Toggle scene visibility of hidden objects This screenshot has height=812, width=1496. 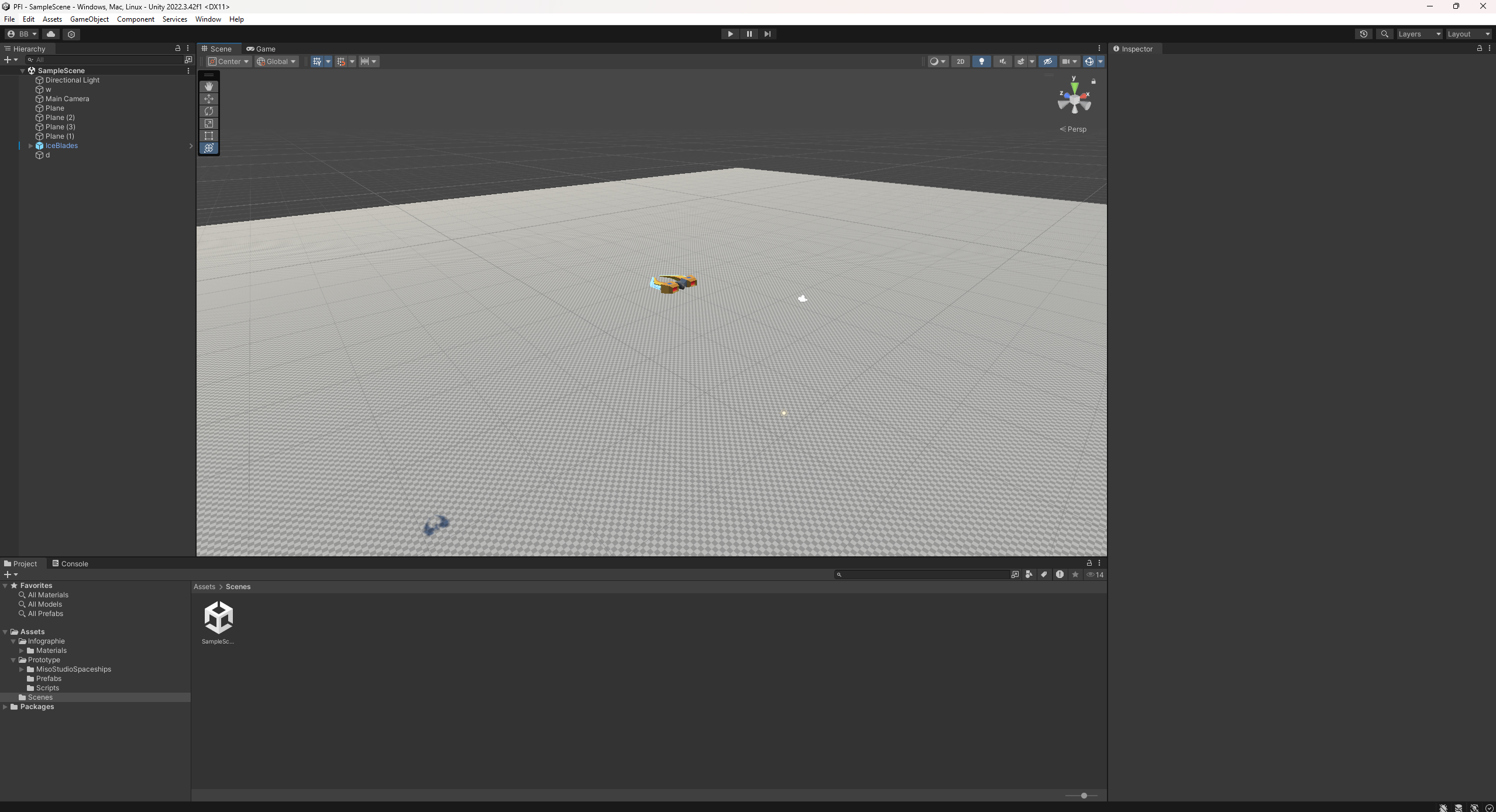[1047, 61]
